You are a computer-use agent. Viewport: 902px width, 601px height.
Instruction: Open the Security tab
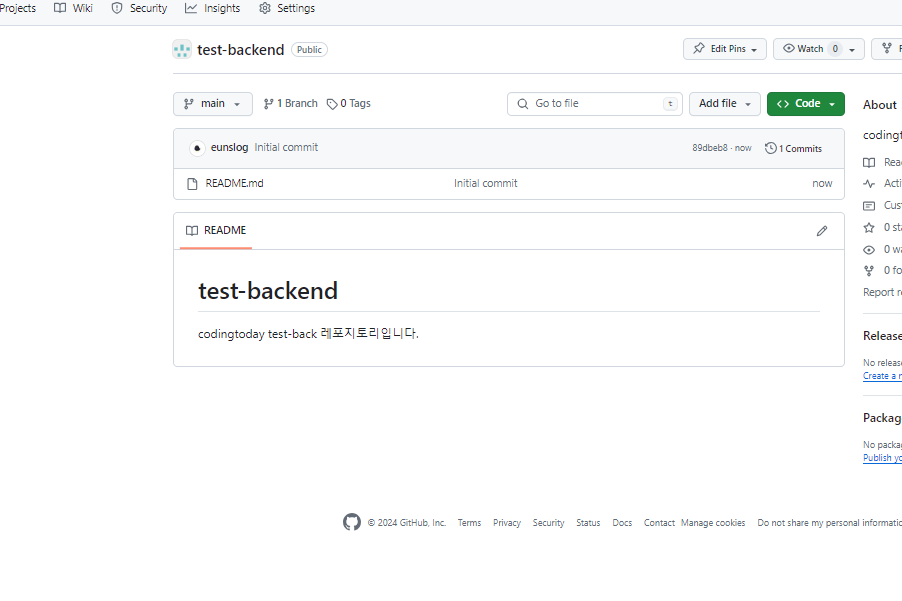point(139,8)
